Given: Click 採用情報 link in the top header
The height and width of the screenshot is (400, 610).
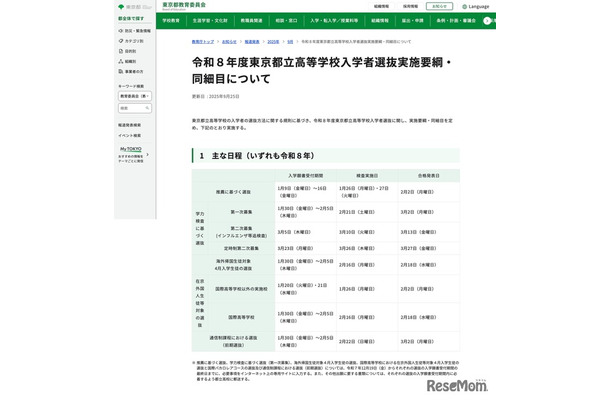Looking at the screenshot, I should 410,7.
